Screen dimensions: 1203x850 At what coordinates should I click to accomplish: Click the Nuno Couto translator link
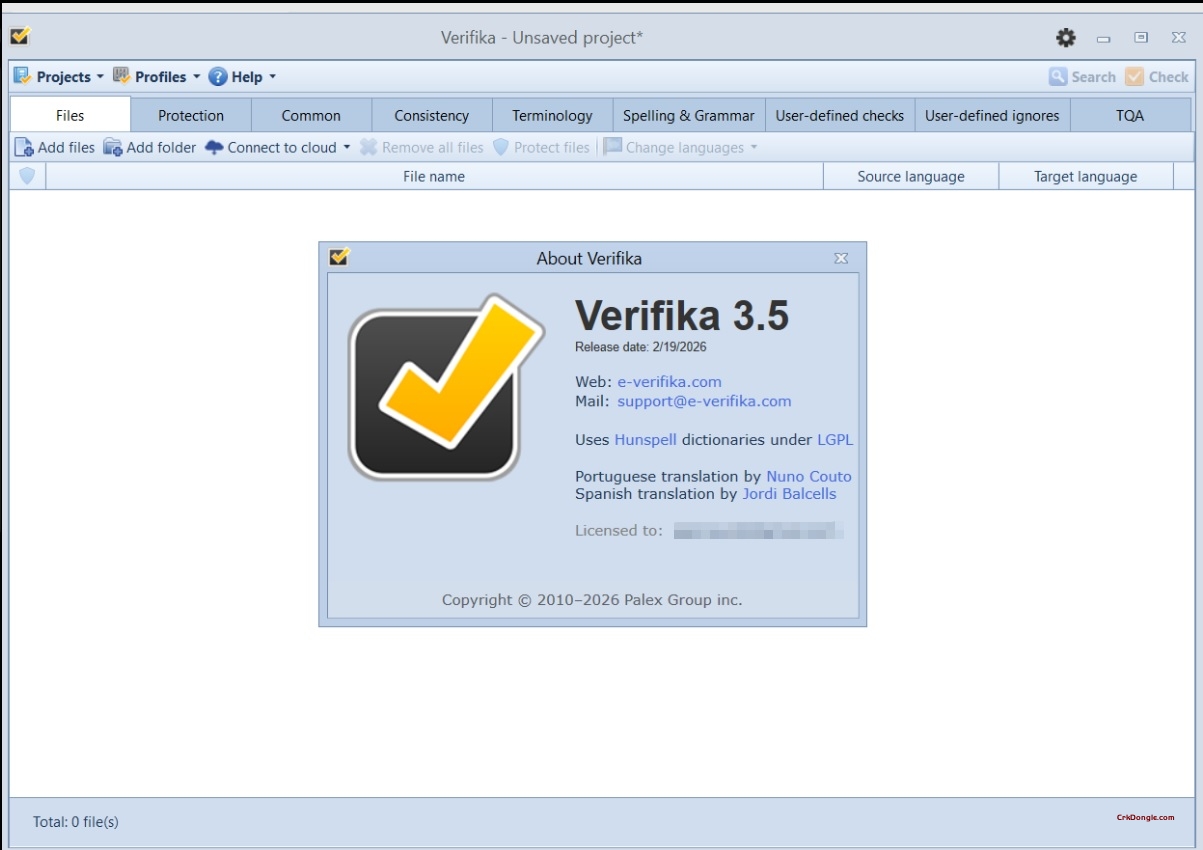click(x=809, y=476)
